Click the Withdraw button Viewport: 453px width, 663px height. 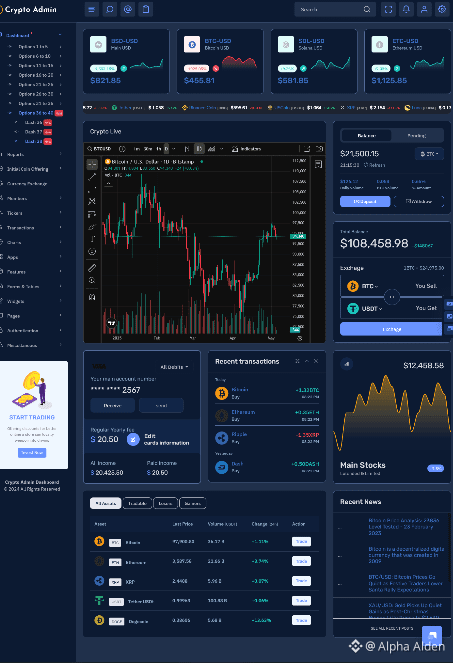pyautogui.click(x=419, y=201)
